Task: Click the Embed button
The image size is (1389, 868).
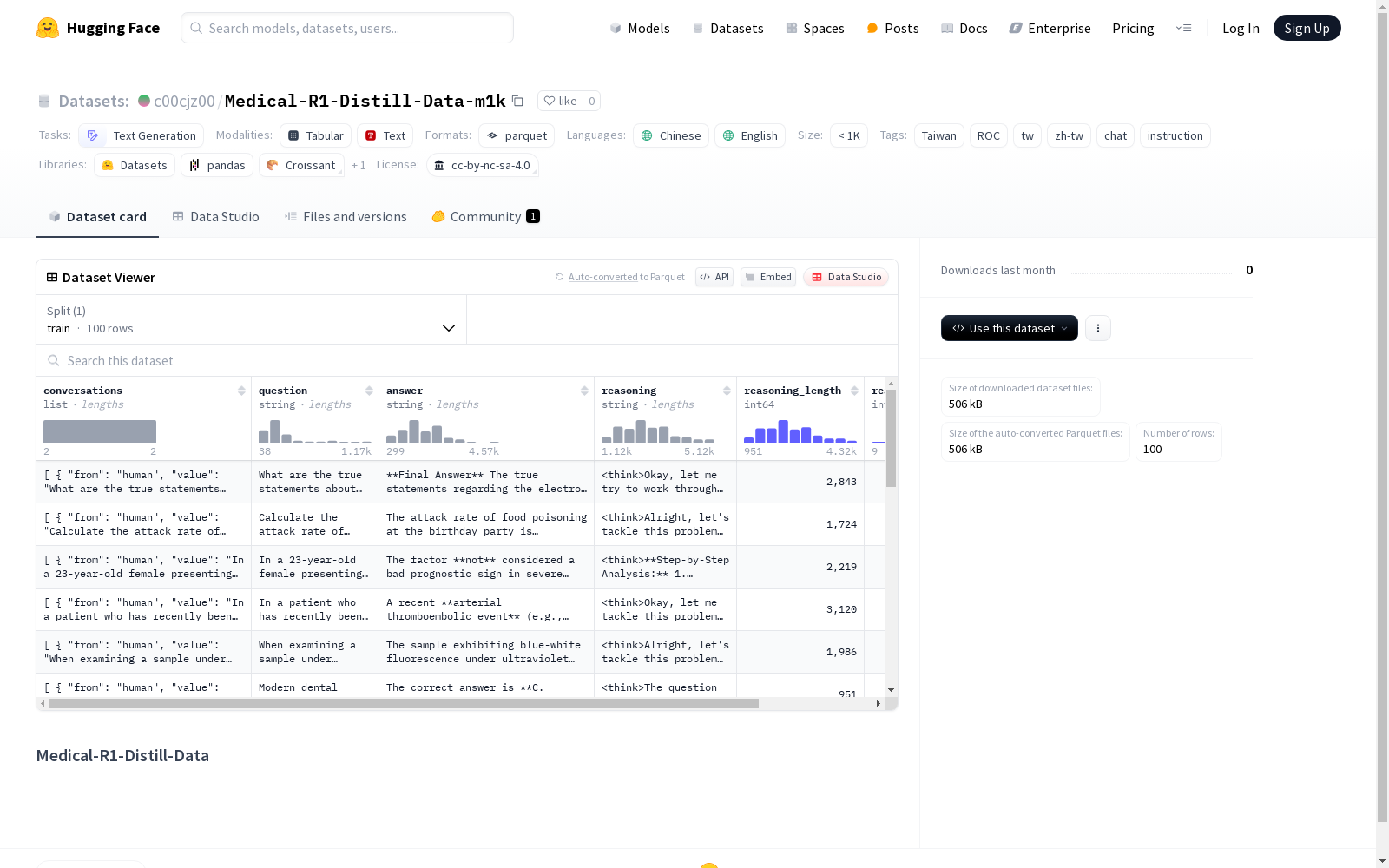Action: [768, 277]
